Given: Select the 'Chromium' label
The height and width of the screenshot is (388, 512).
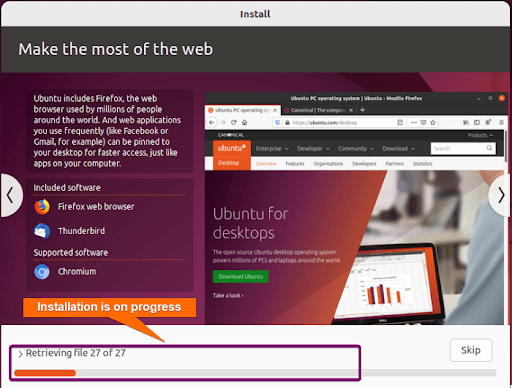Looking at the screenshot, I should (77, 271).
